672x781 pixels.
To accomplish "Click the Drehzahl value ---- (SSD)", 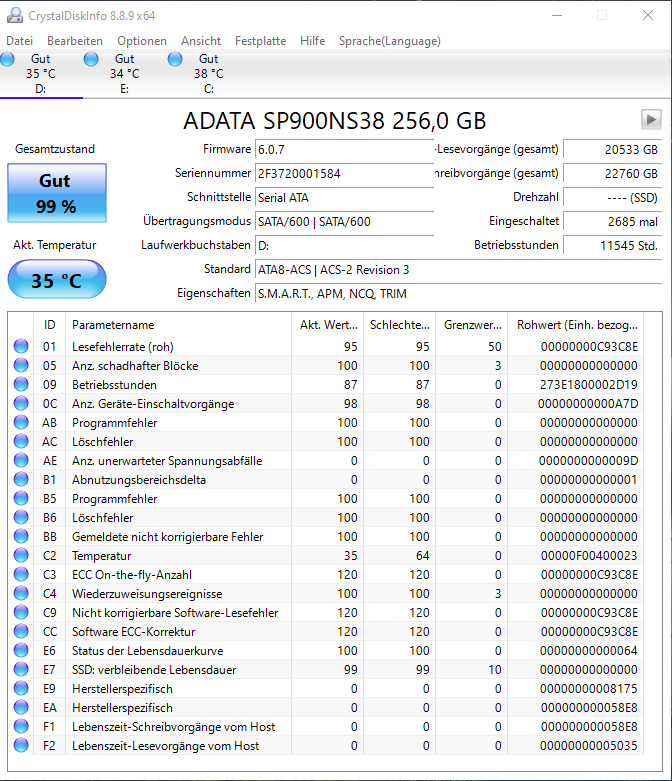I will pos(612,197).
